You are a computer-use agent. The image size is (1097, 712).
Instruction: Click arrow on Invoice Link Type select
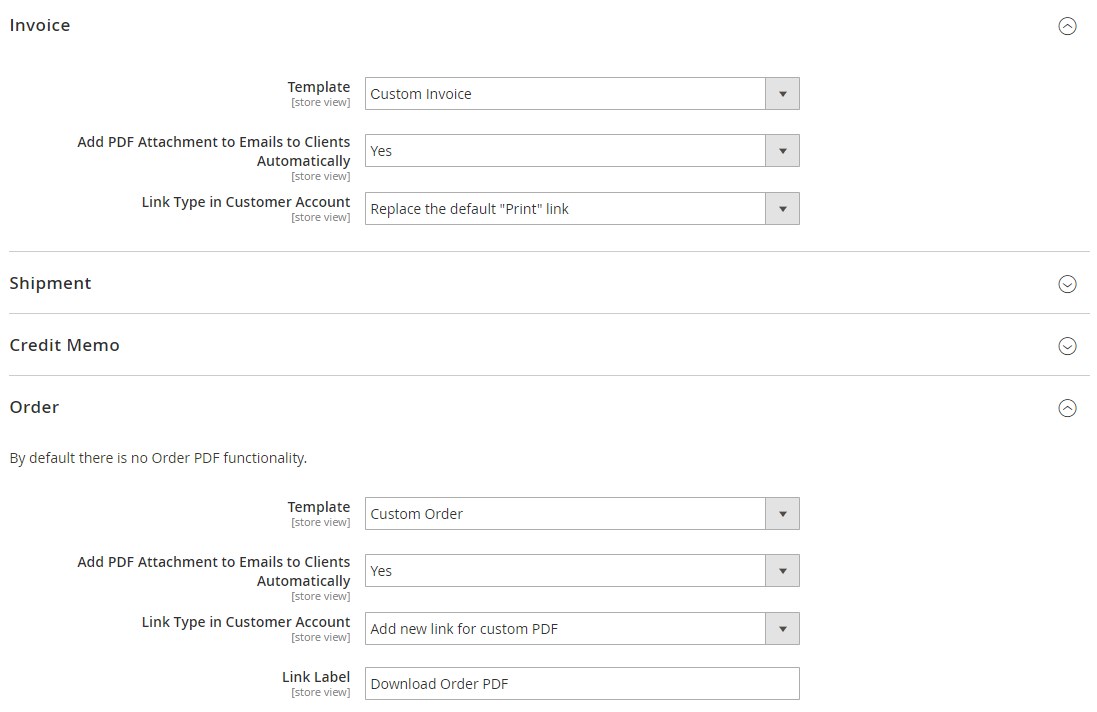click(x=782, y=209)
